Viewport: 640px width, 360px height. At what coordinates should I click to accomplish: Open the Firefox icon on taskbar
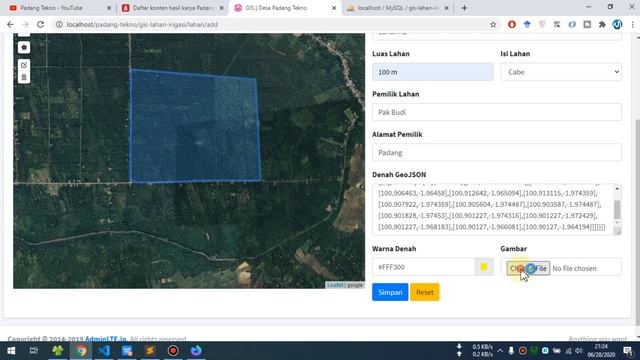(x=196, y=351)
